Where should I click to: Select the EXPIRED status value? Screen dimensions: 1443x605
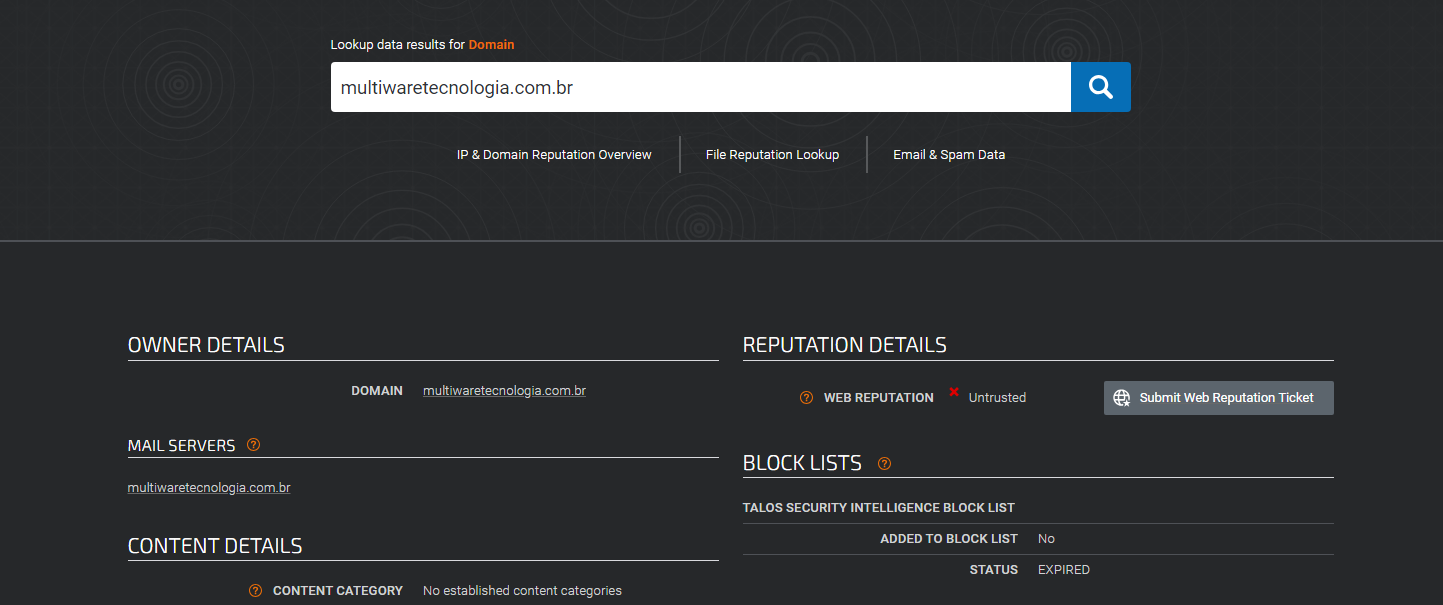pos(1064,570)
